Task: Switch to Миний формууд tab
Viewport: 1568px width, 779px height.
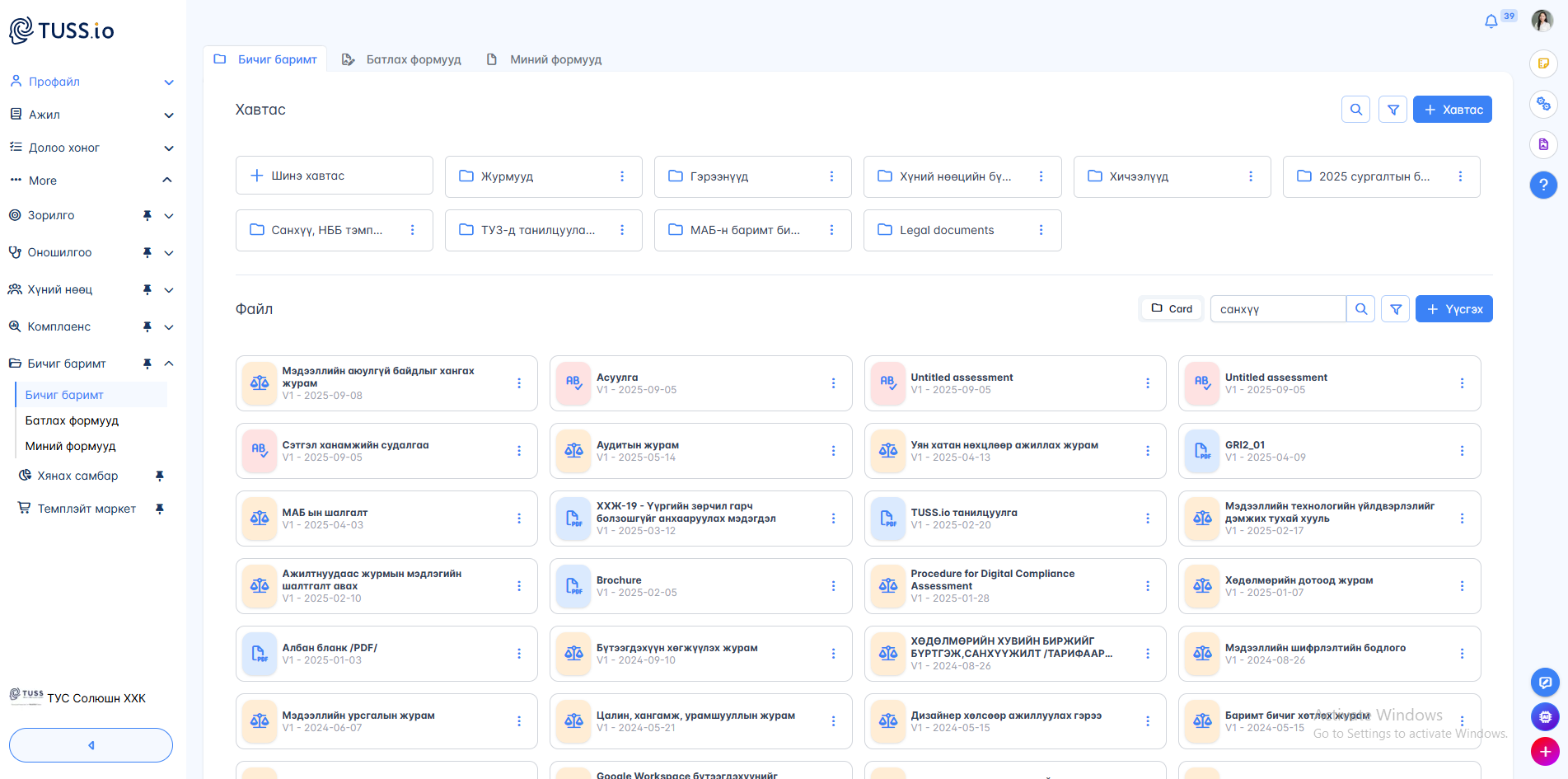Action: click(545, 59)
